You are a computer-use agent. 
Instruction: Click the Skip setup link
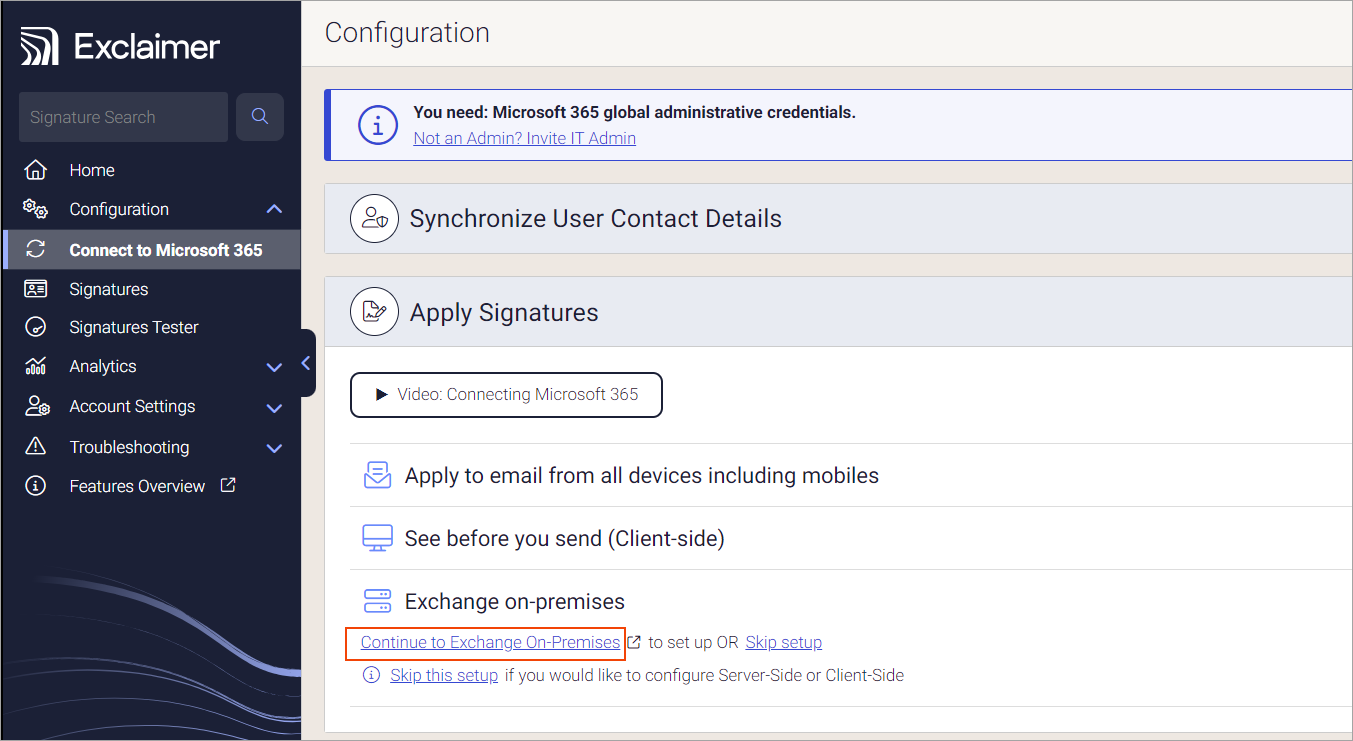click(x=783, y=642)
